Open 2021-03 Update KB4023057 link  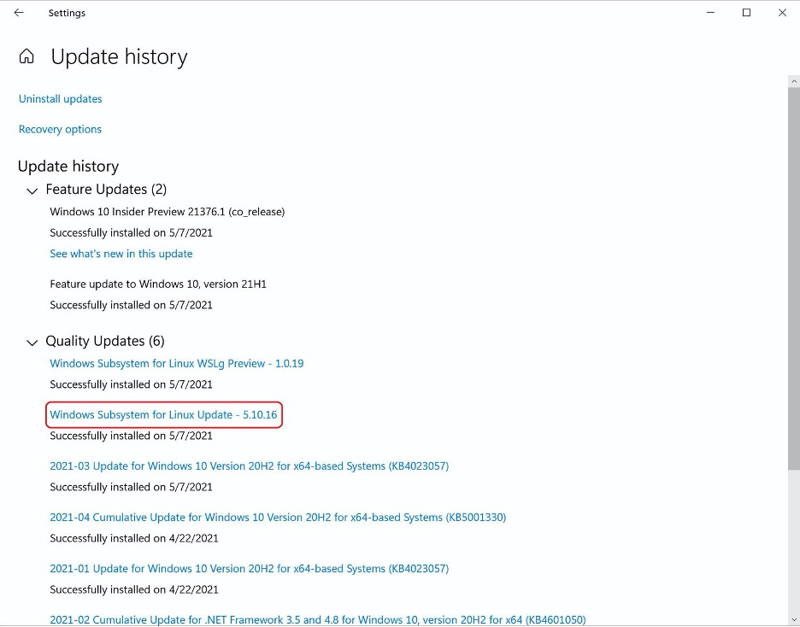click(249, 466)
